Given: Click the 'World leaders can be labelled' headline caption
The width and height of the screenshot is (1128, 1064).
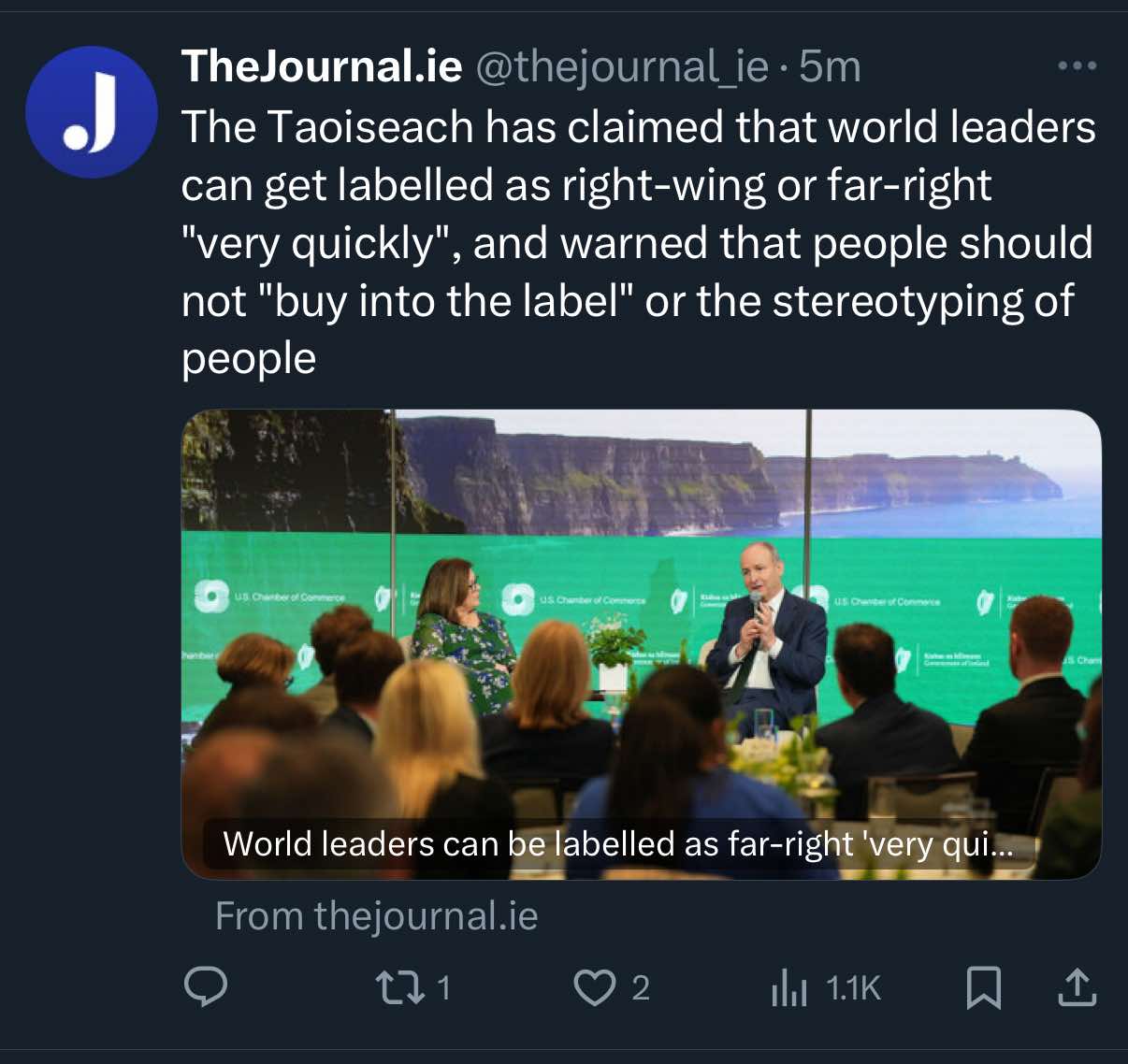Looking at the screenshot, I should (x=617, y=844).
